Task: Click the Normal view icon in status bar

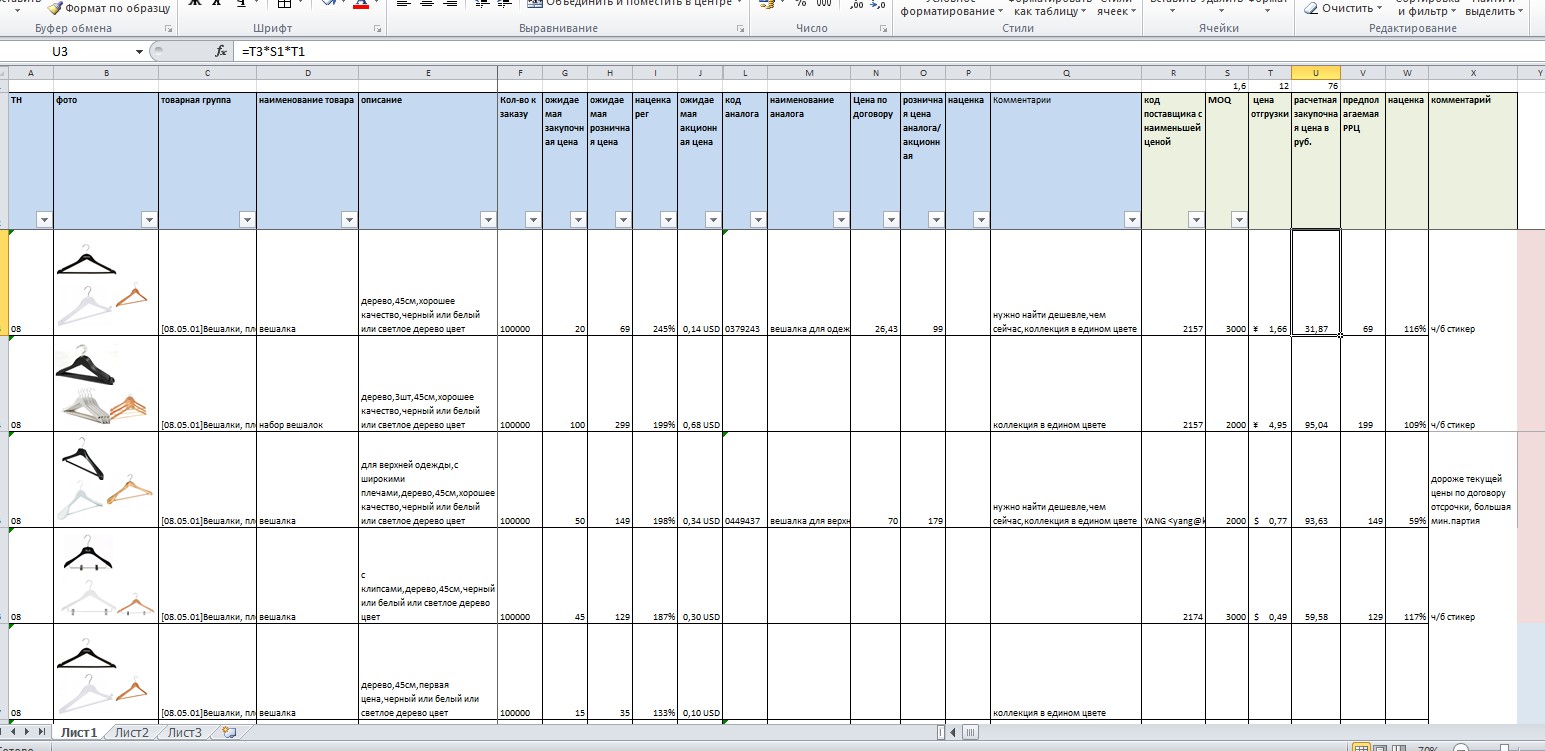Action: pos(1361,747)
